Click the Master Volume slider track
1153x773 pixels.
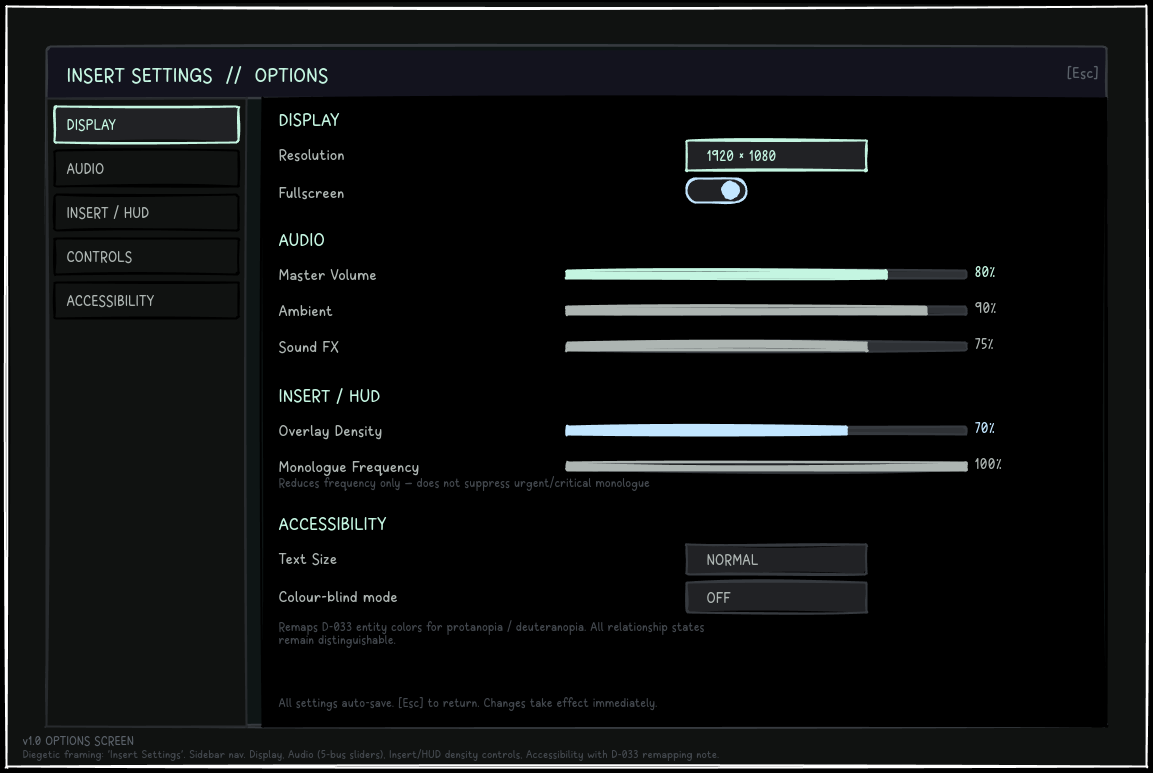click(765, 274)
